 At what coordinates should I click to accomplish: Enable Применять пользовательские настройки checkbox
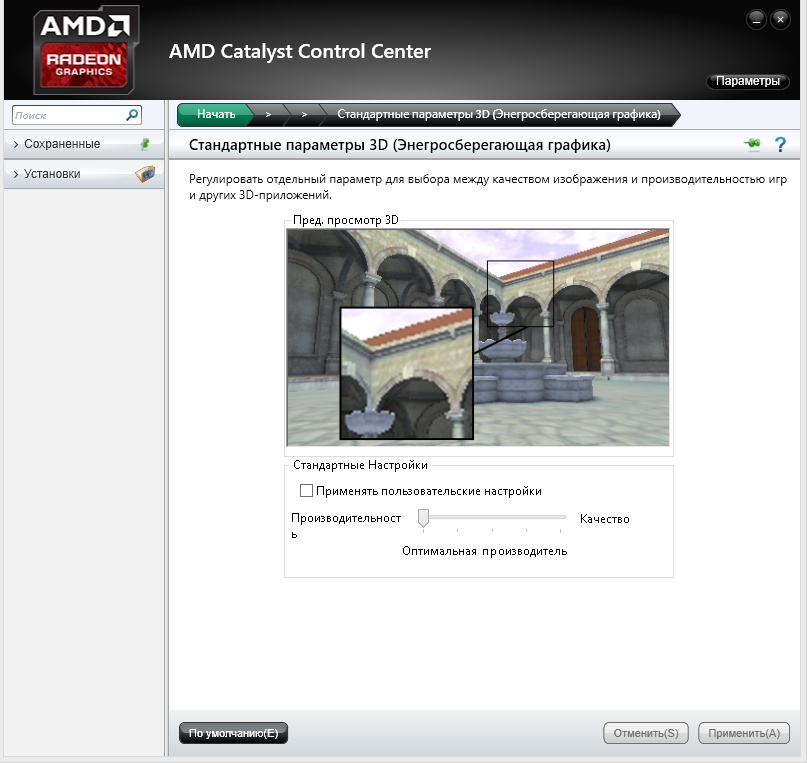coord(306,490)
